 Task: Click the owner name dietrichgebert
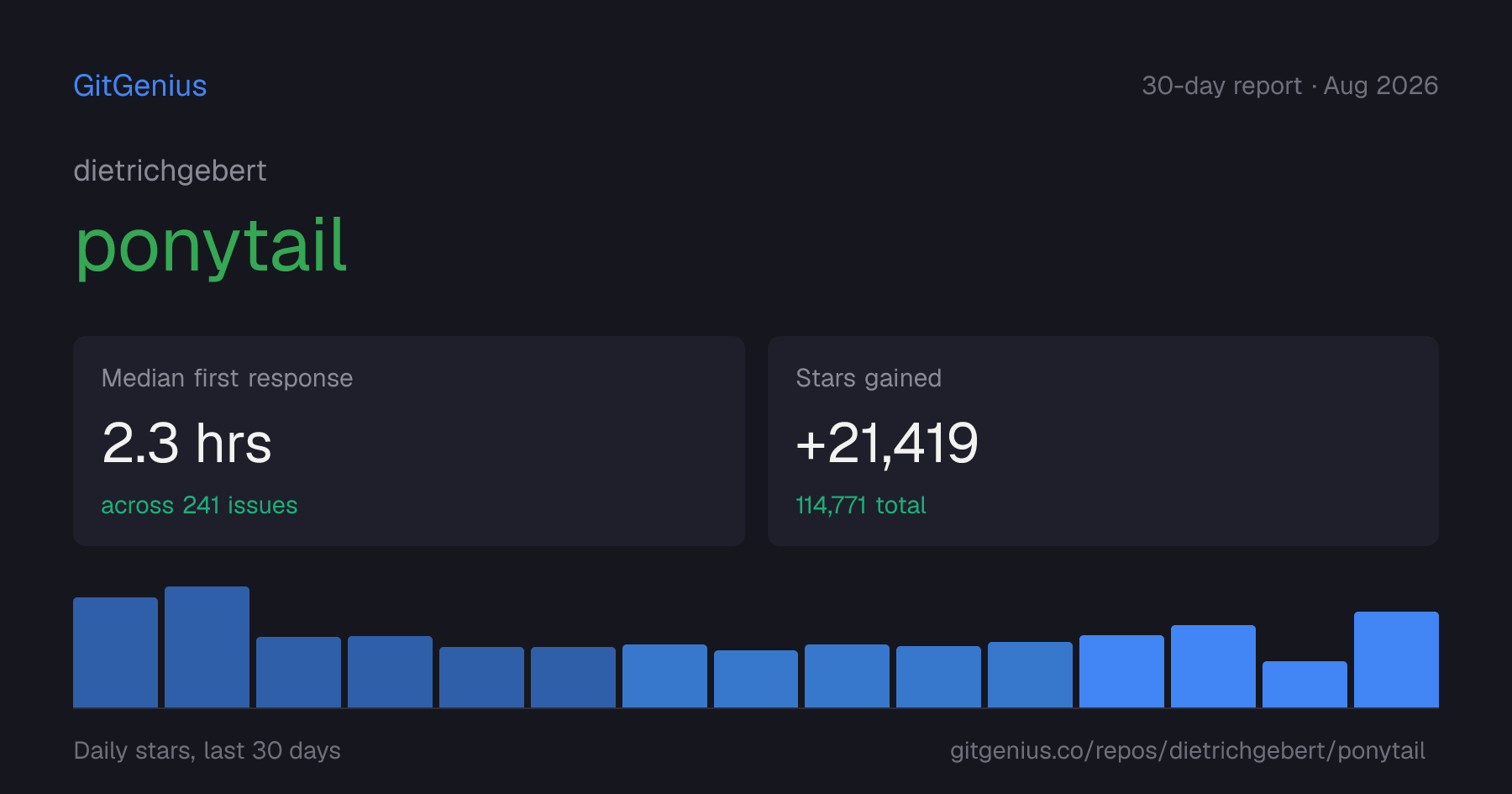pos(170,171)
